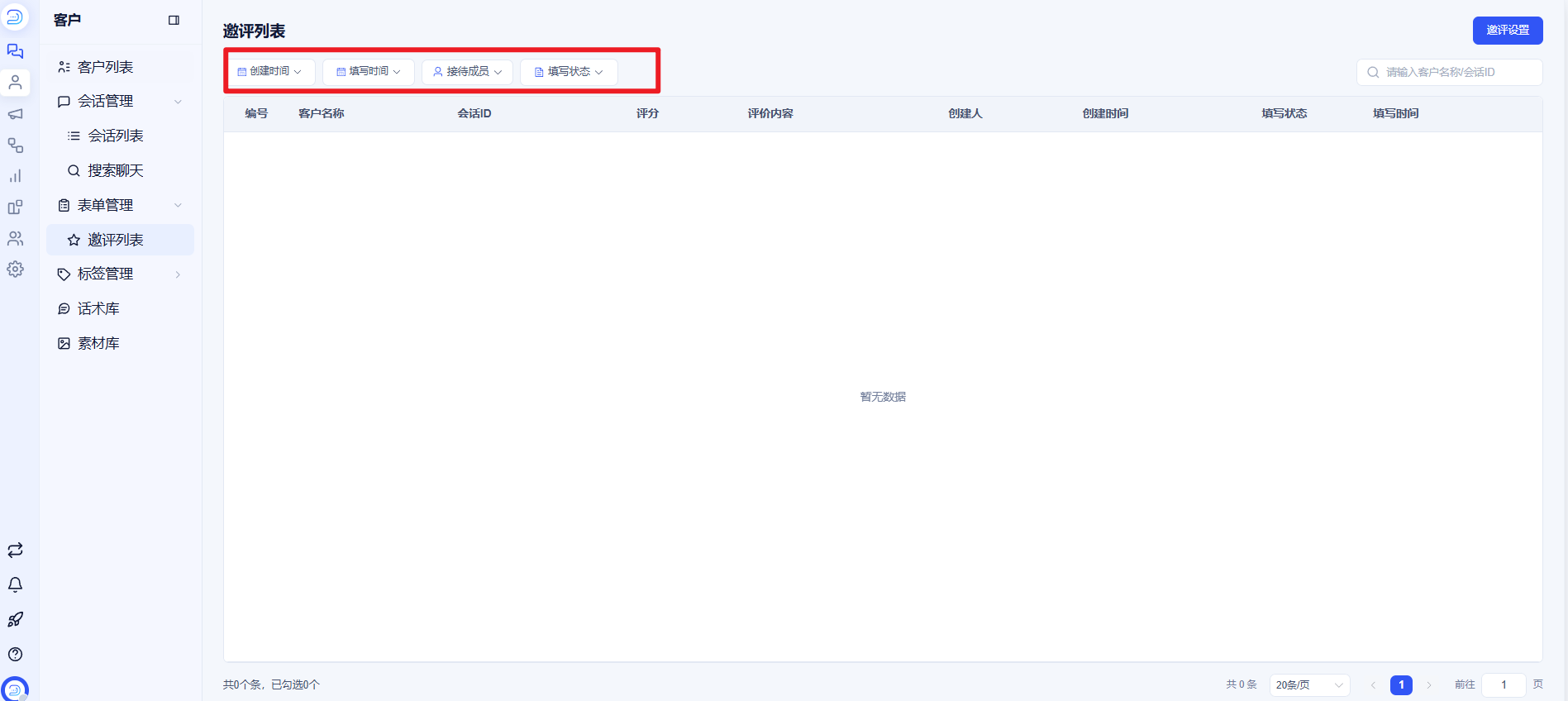This screenshot has width=1568, height=701.
Task: Open 会话列表 in the sidebar
Action: [120, 136]
